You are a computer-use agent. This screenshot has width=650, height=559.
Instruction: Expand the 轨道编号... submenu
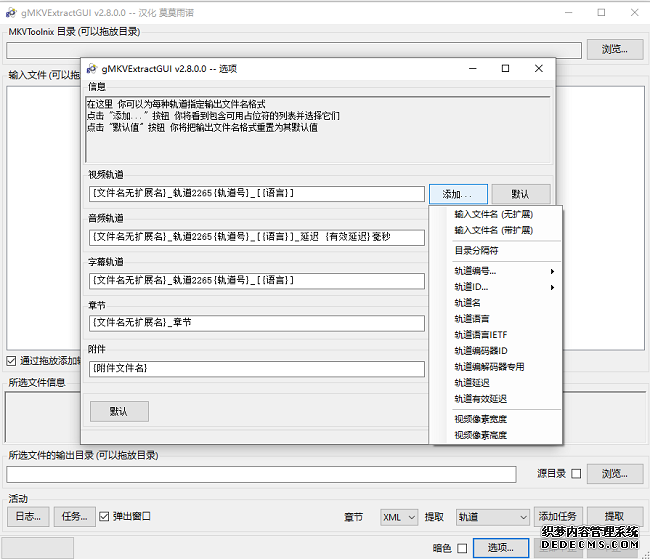tap(503, 271)
